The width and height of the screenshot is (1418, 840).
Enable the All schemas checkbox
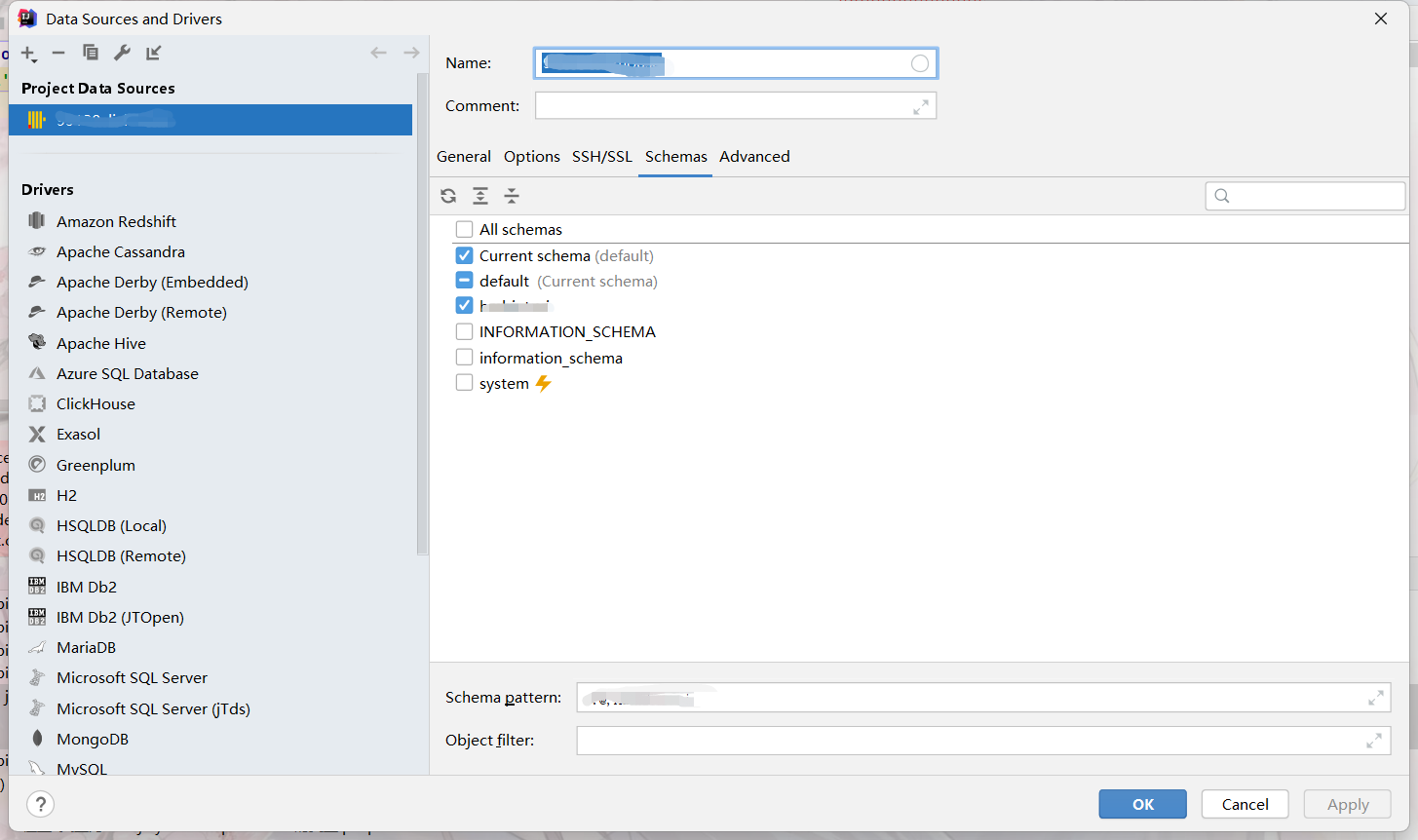(465, 230)
